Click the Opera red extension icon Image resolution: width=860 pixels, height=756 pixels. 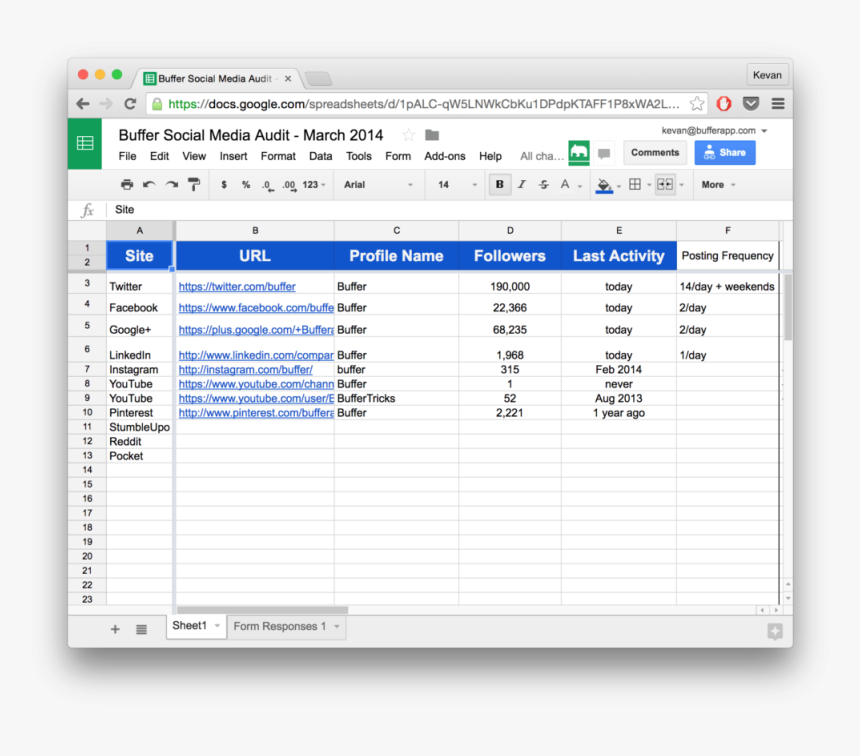[x=724, y=104]
